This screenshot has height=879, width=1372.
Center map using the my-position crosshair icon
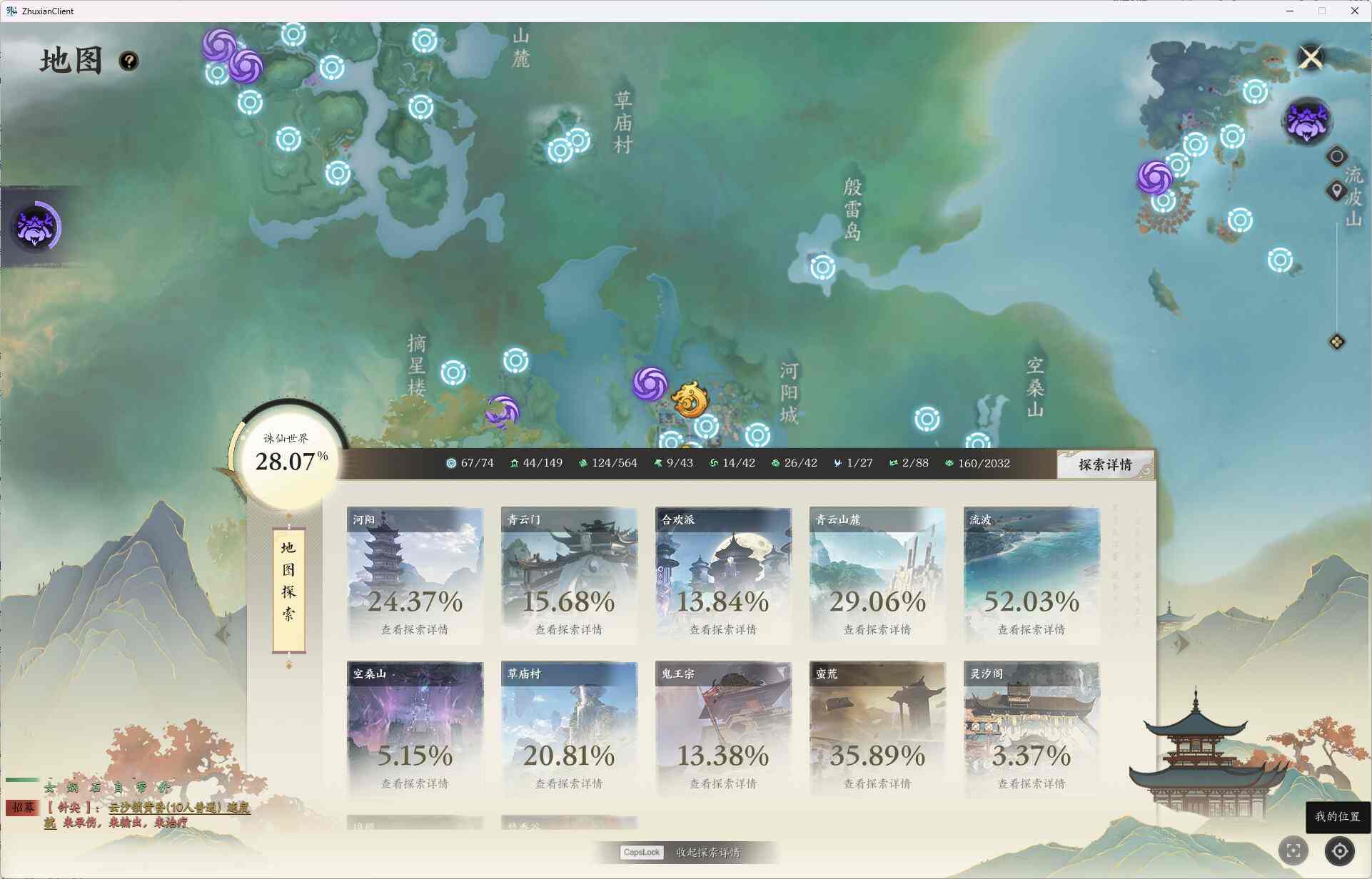tap(1339, 850)
